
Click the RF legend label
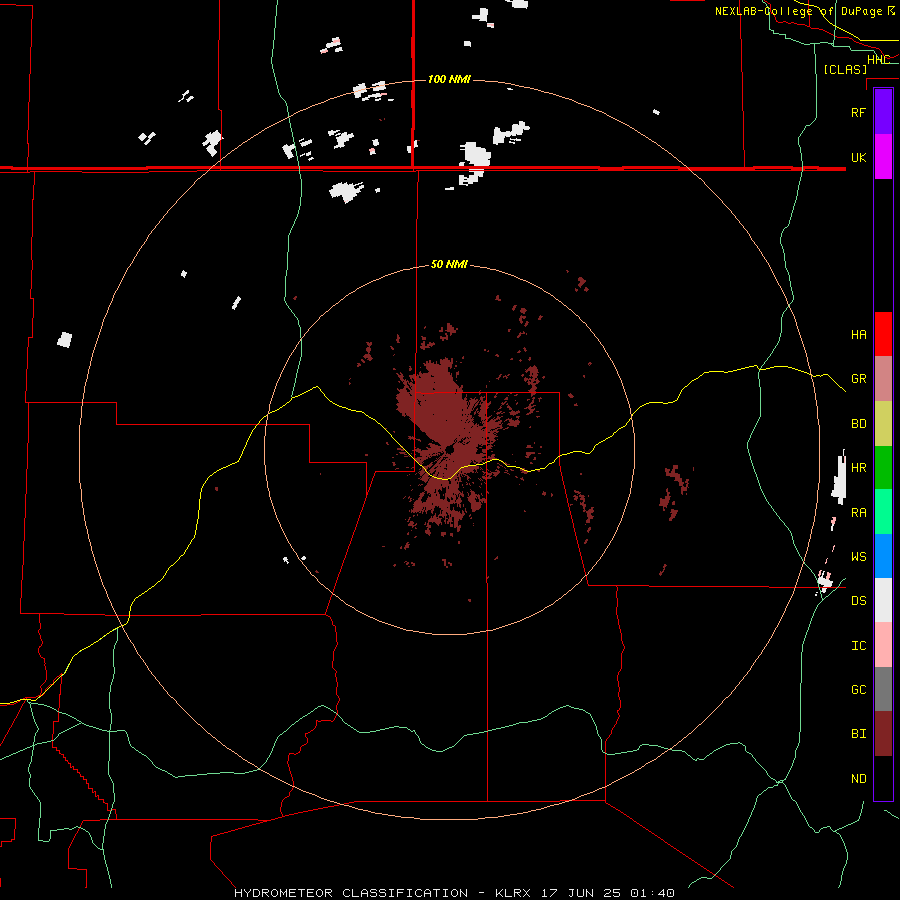[858, 113]
